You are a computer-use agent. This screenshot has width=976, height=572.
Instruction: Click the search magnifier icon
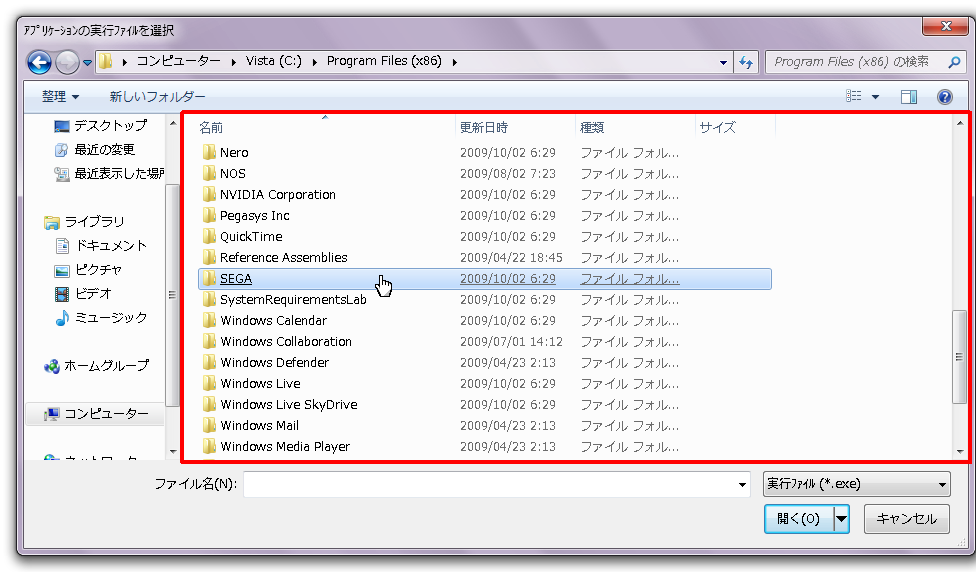coord(954,62)
